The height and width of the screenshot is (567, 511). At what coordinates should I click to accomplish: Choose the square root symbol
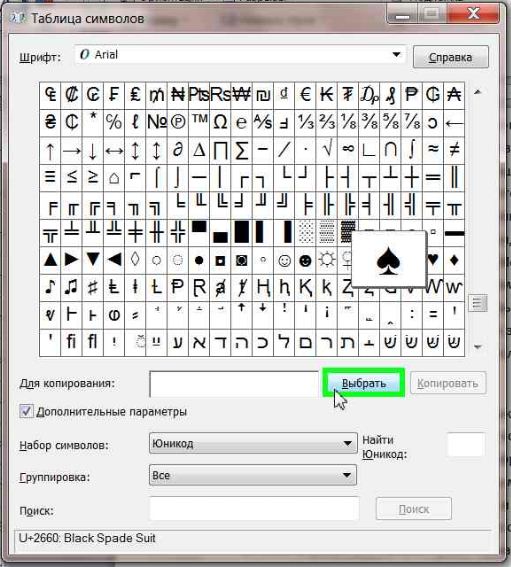327,150
